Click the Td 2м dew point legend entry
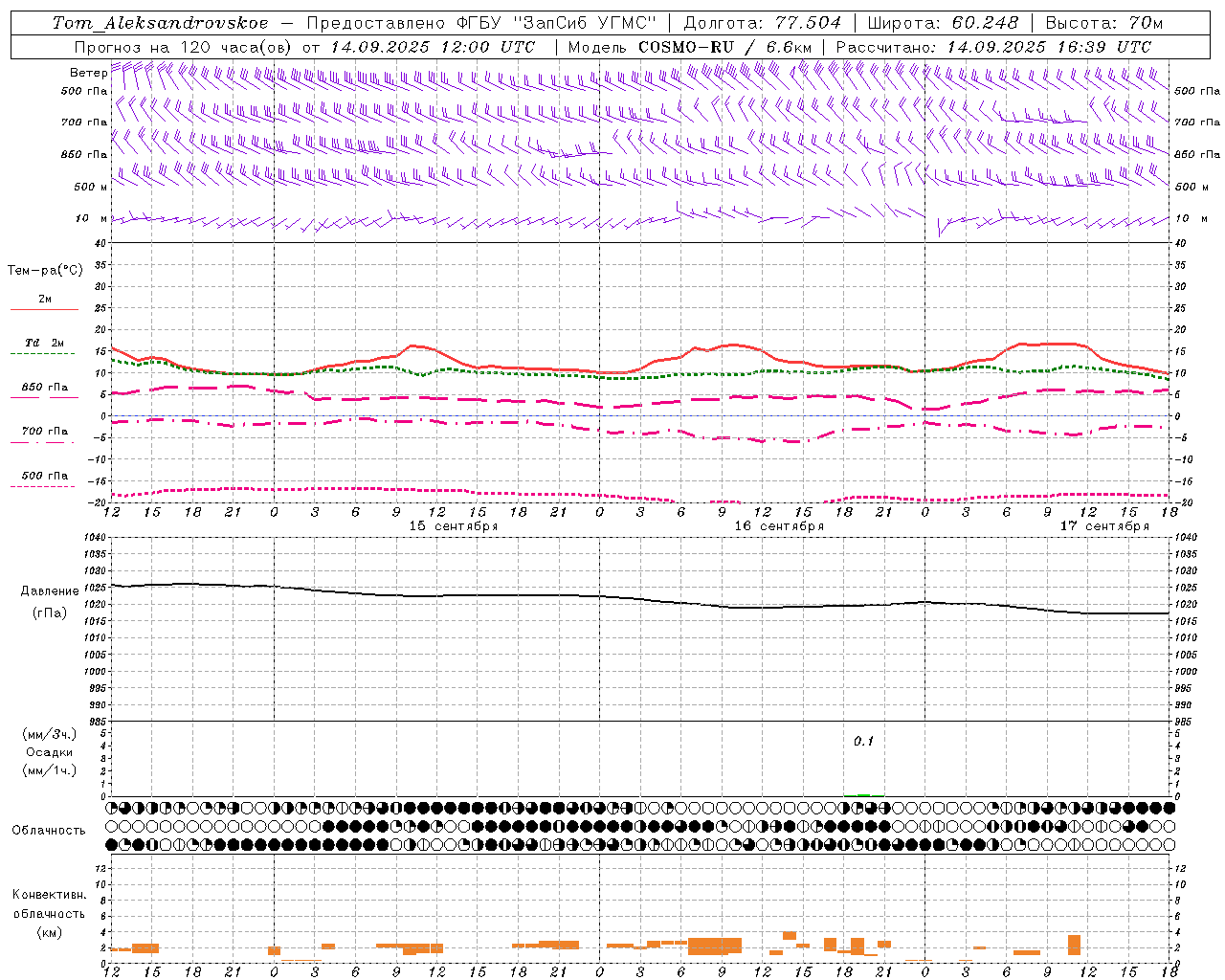The height and width of the screenshot is (980, 1225). click(44, 343)
